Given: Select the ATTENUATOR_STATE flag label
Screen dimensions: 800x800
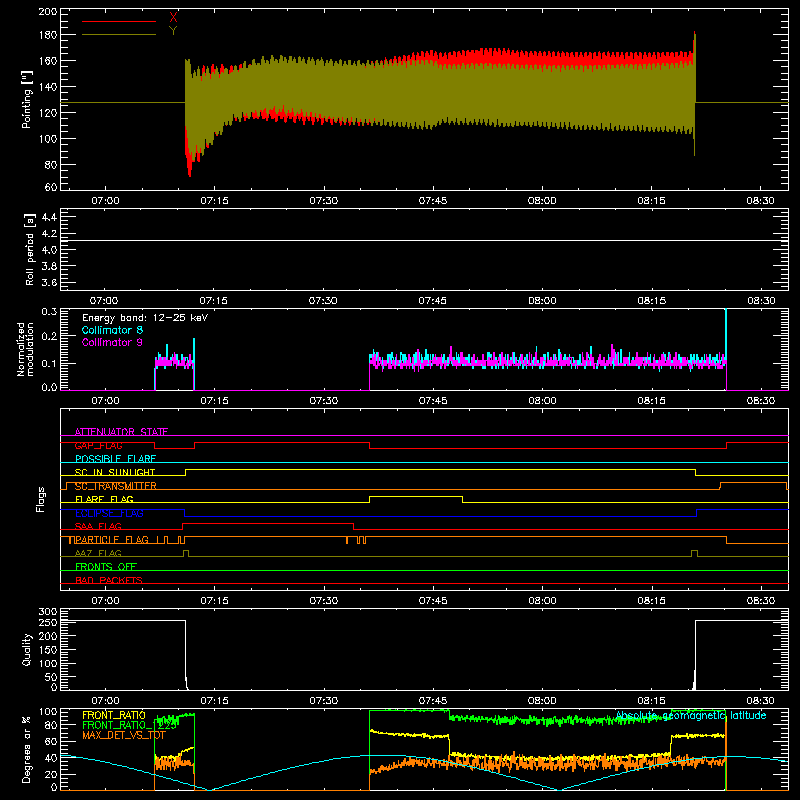Looking at the screenshot, I should [121, 432].
